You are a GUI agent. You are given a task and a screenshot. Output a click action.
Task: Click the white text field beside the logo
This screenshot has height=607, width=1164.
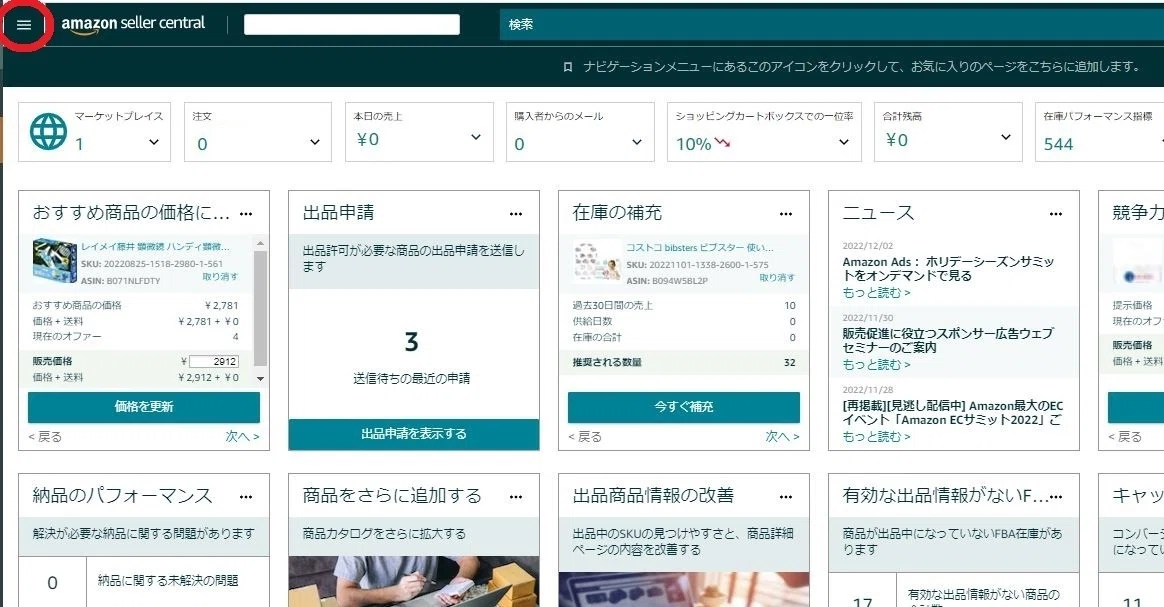[x=352, y=24]
